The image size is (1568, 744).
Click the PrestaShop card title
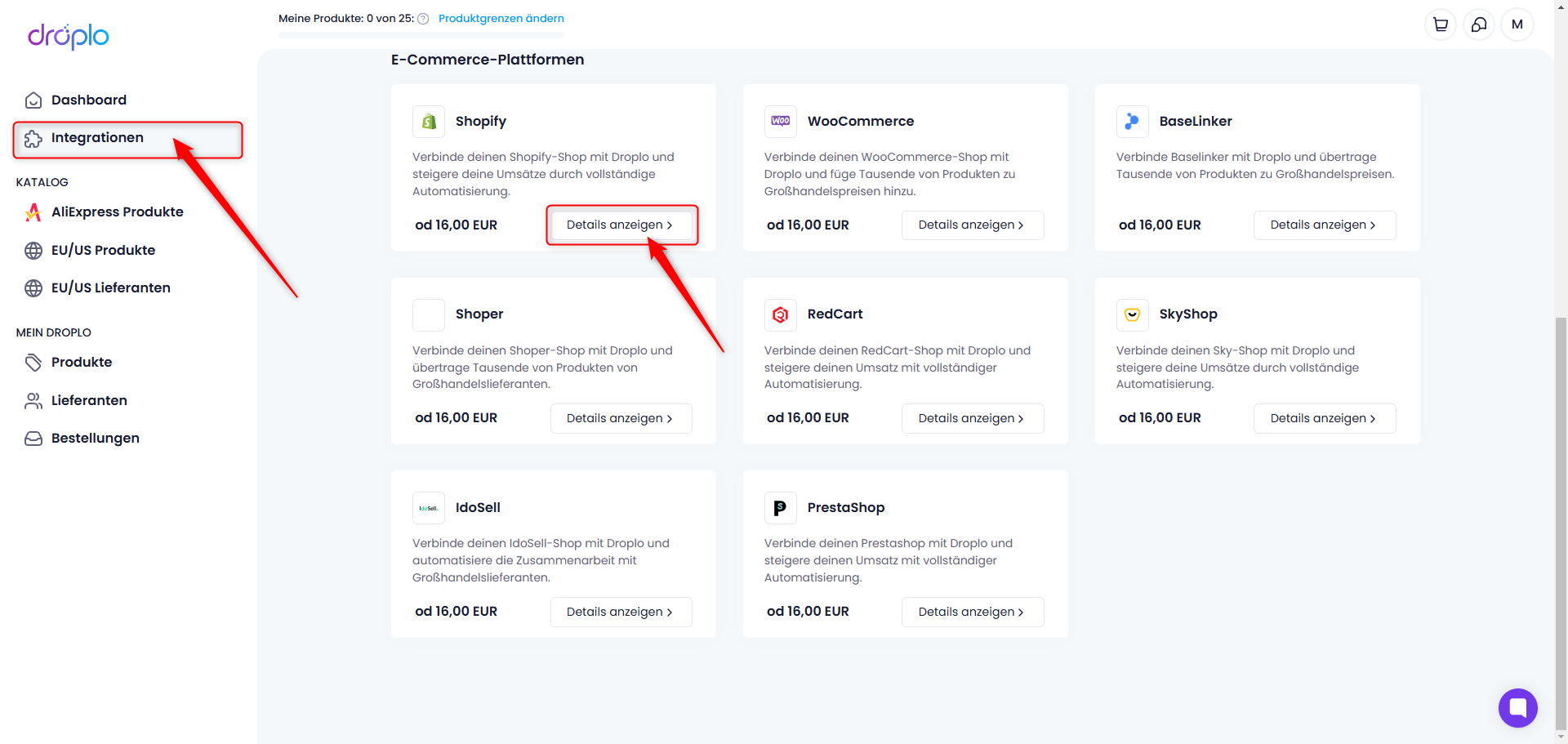[846, 507]
